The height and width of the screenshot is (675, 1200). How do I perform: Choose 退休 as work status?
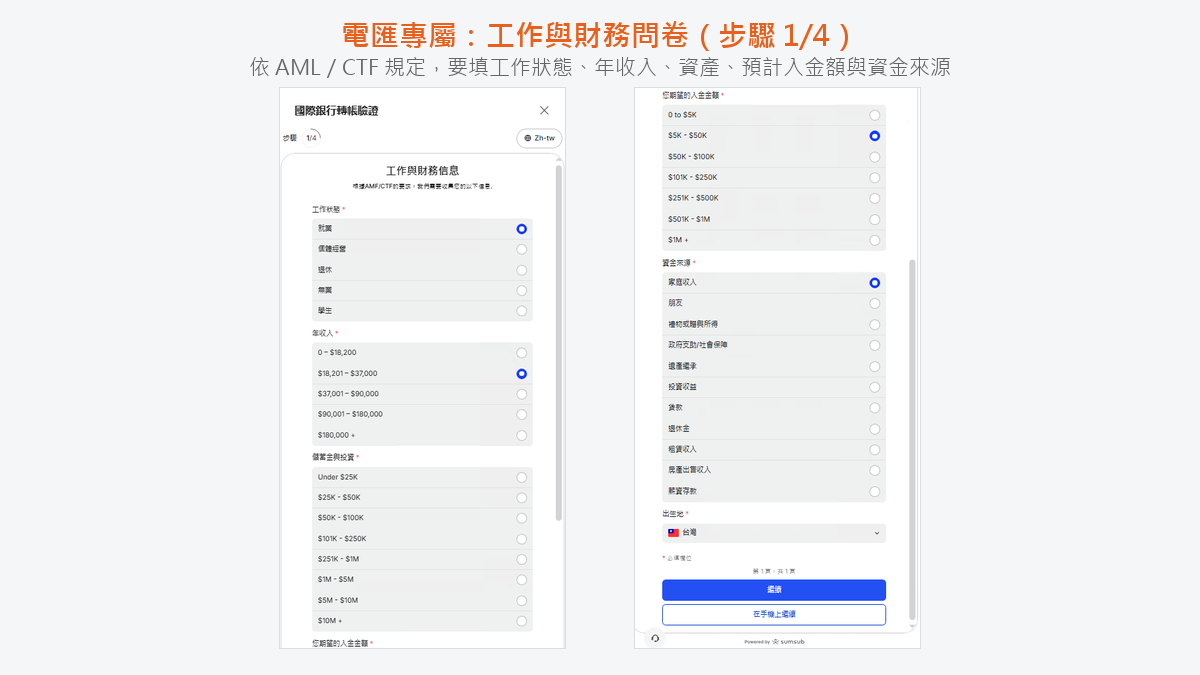pos(422,270)
